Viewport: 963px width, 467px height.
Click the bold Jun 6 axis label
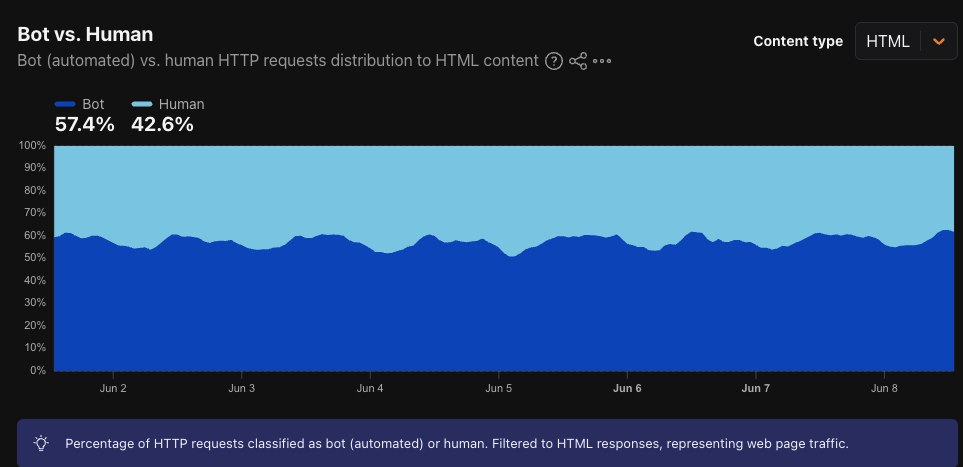(x=627, y=388)
